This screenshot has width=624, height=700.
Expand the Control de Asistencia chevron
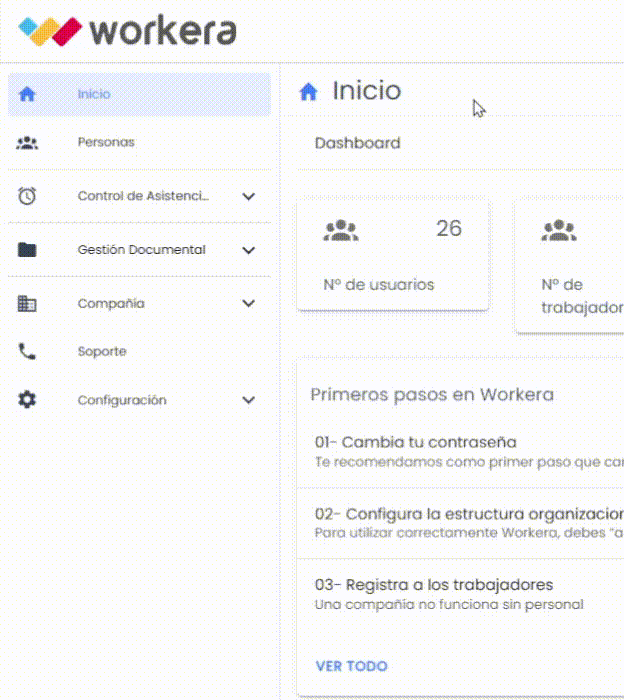click(249, 197)
